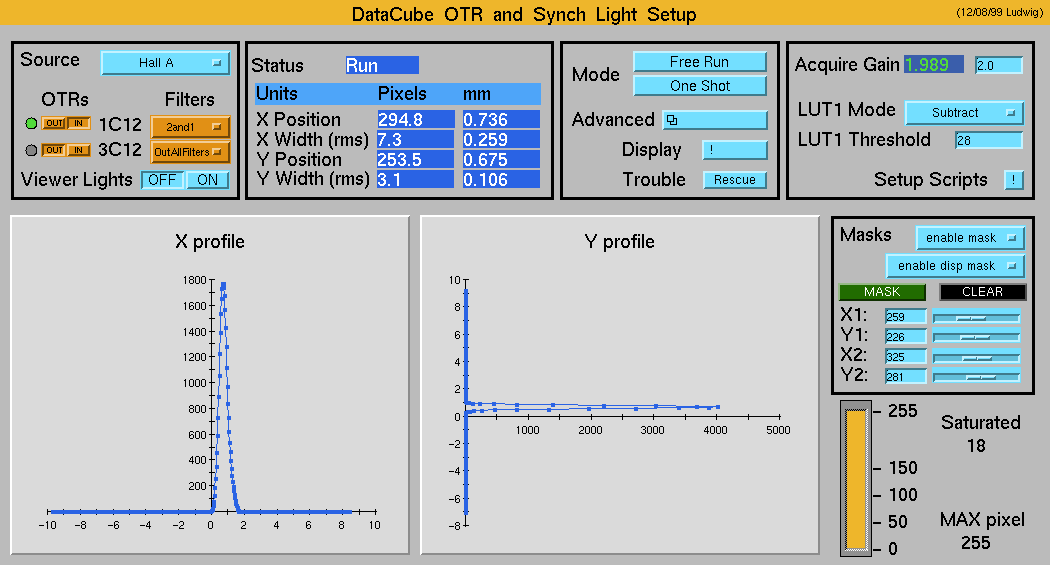Image resolution: width=1050 pixels, height=565 pixels.
Task: Set 1C12 OTR to IN
Action: coord(79,123)
